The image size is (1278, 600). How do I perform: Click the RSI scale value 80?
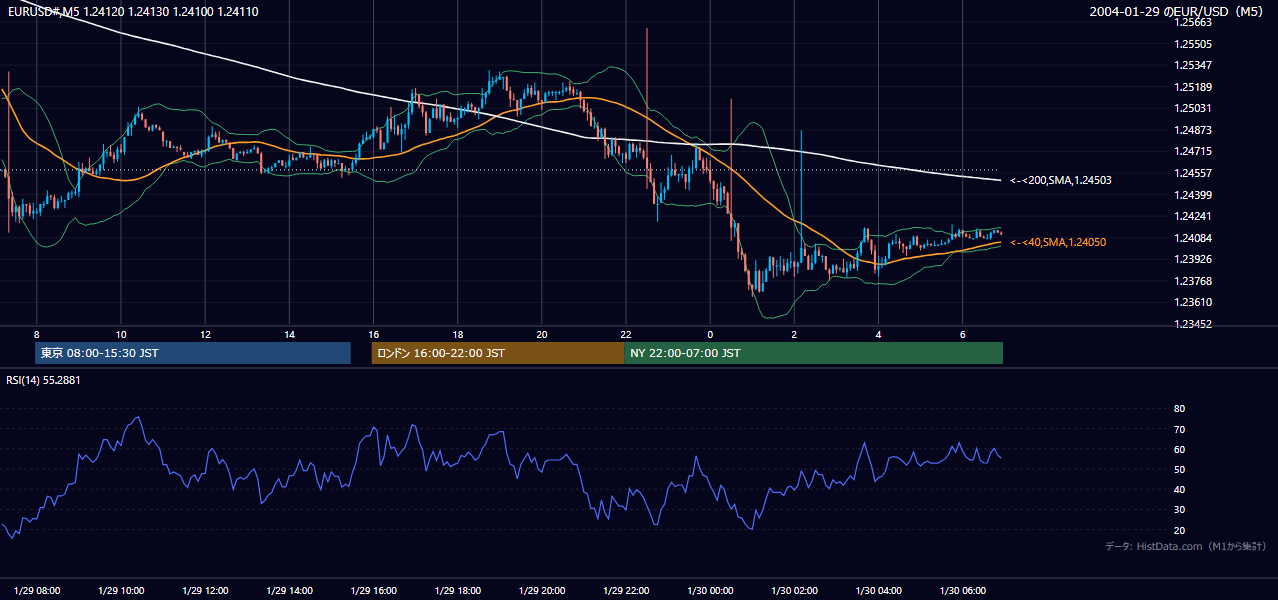pyautogui.click(x=1179, y=409)
